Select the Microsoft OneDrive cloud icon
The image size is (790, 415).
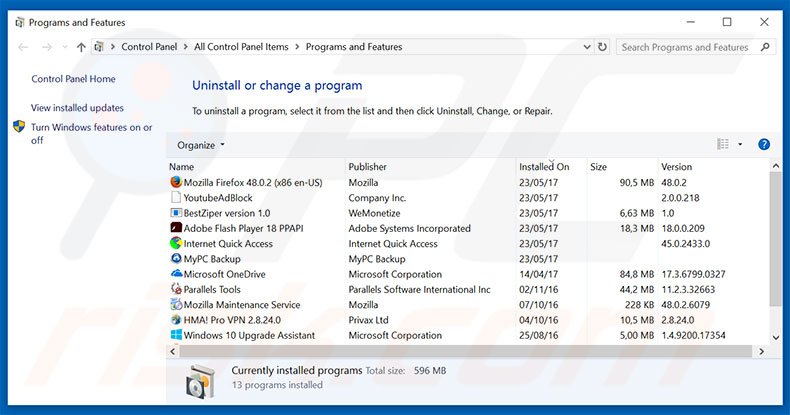(x=176, y=274)
